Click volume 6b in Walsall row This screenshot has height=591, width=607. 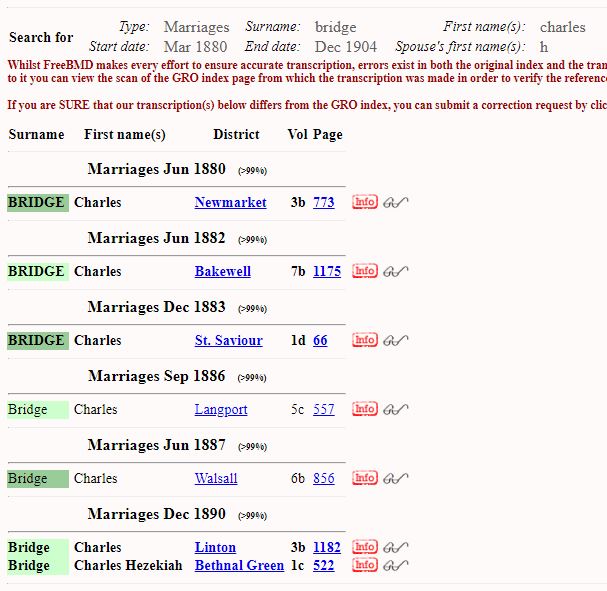click(298, 478)
